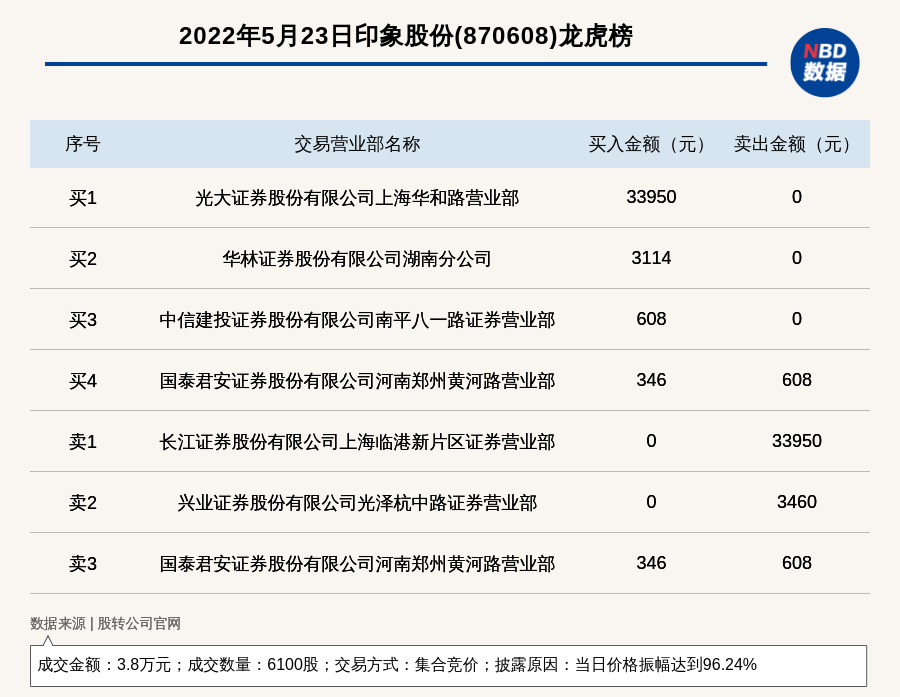The image size is (900, 697).
Task: Click 国泰君安 branch name in row 买4
Action: 357,380
